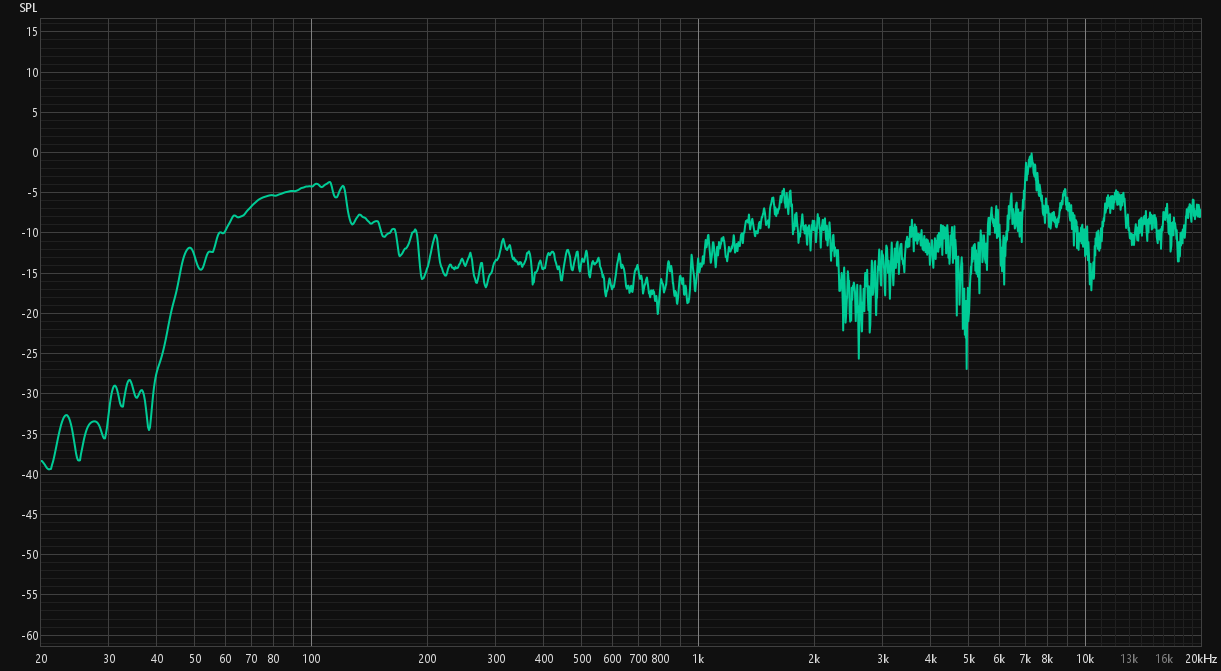This screenshot has width=1221, height=671.
Task: Click the dimmed 13k frequency label
Action: (x=1129, y=659)
